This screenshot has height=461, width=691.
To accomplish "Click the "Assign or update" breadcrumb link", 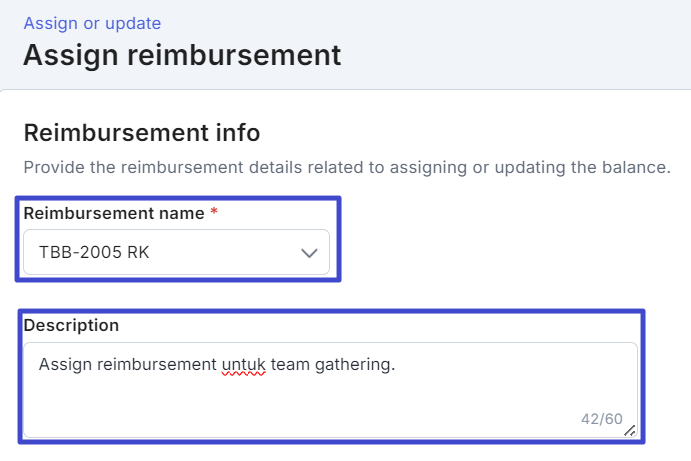I will 92,23.
